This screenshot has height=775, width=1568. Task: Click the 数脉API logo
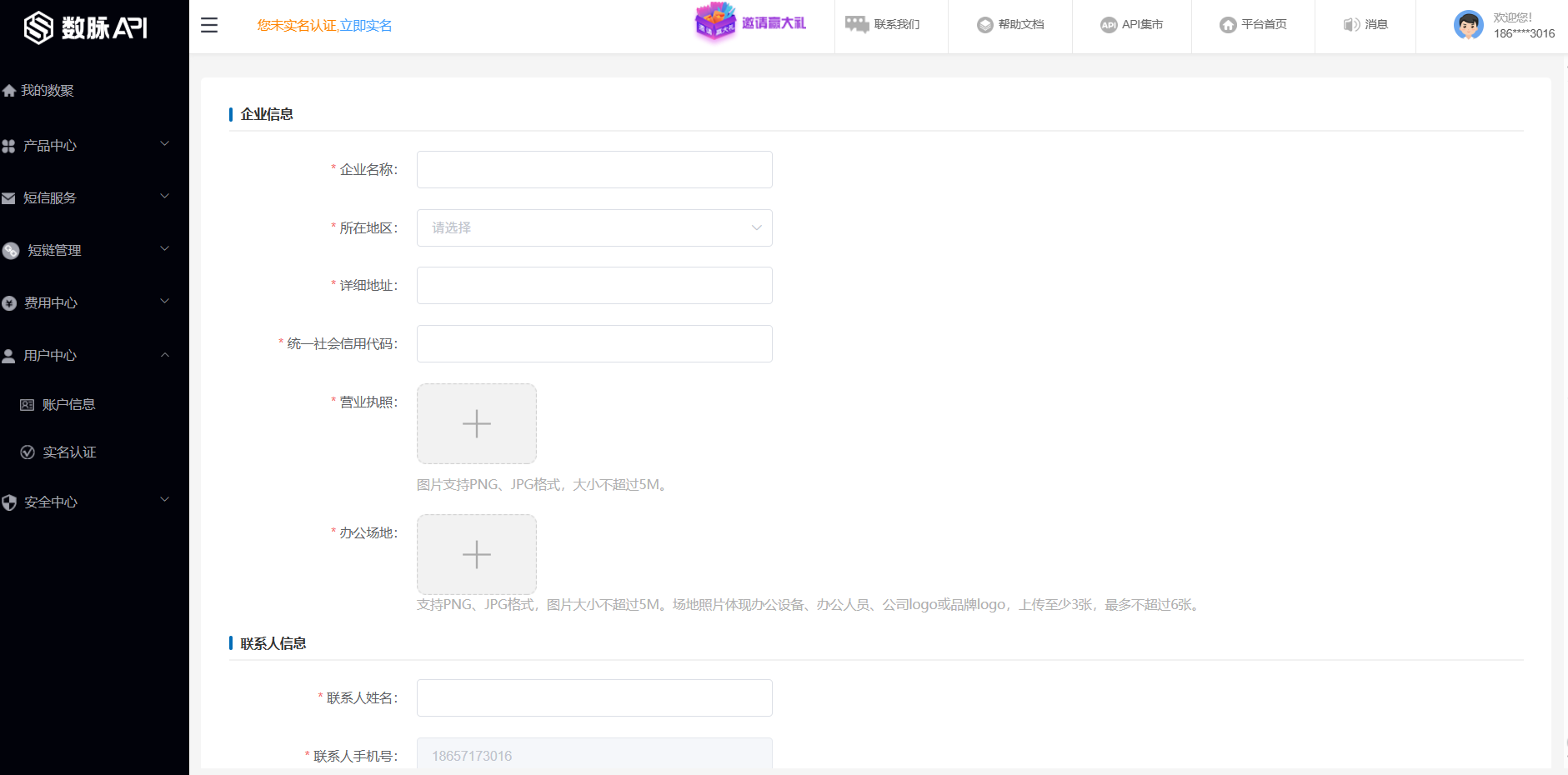(x=86, y=27)
